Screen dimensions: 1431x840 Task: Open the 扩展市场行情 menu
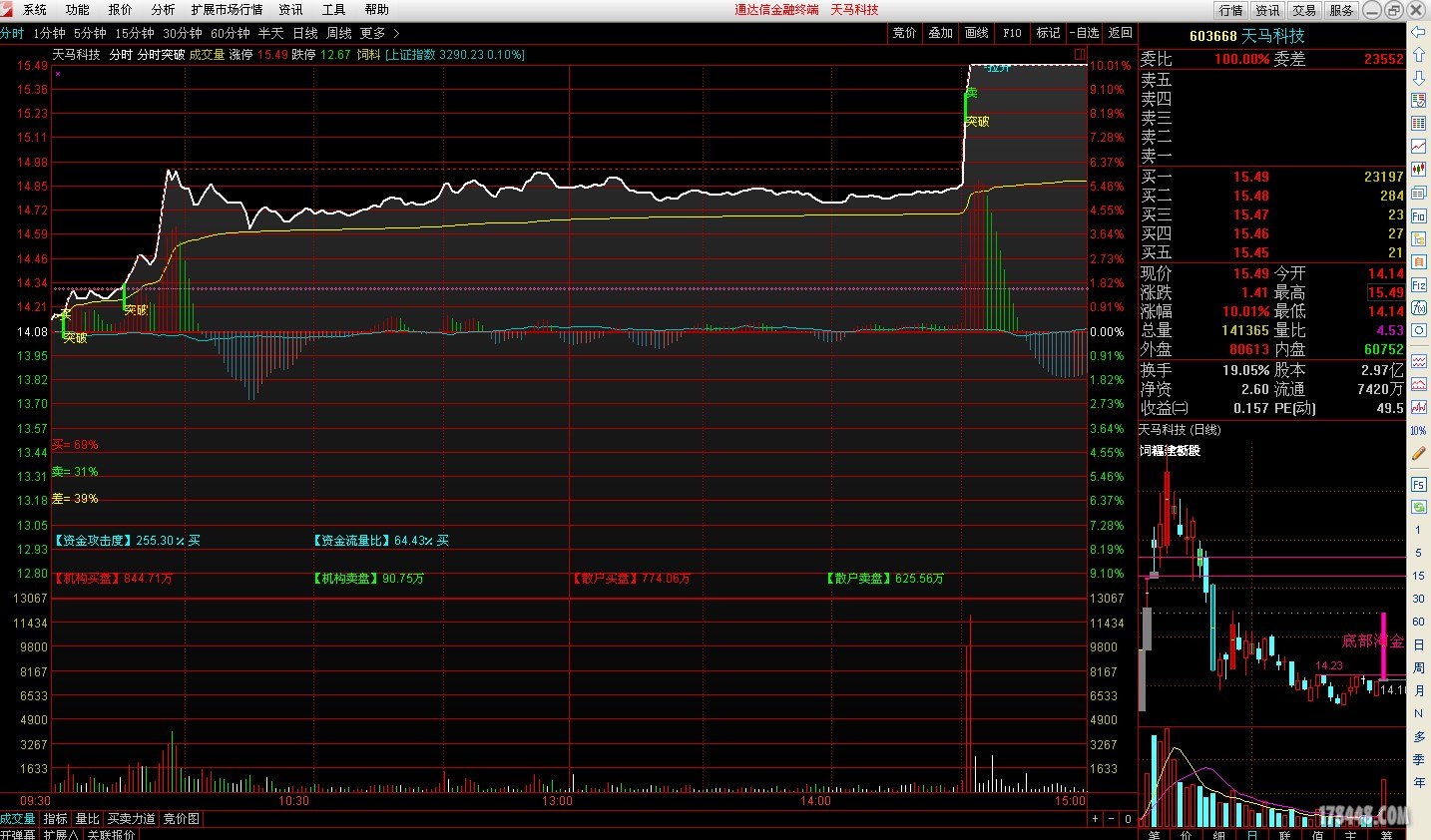(228, 10)
